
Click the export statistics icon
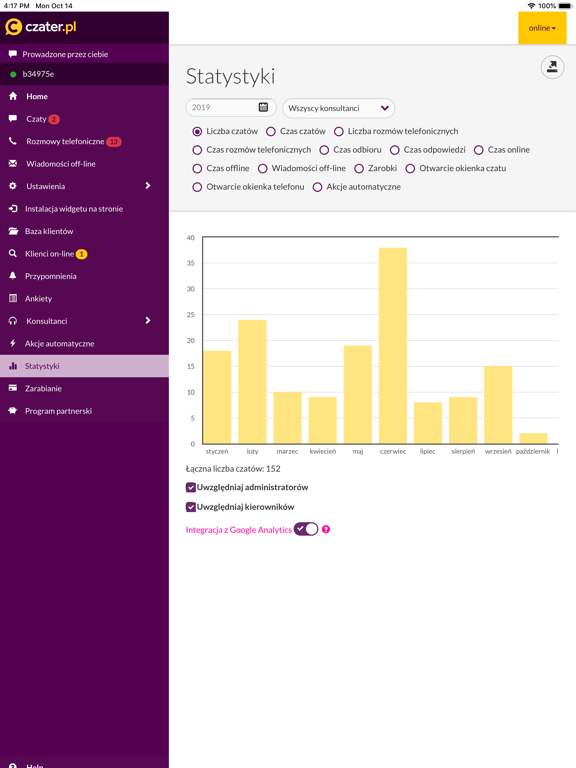coord(552,67)
